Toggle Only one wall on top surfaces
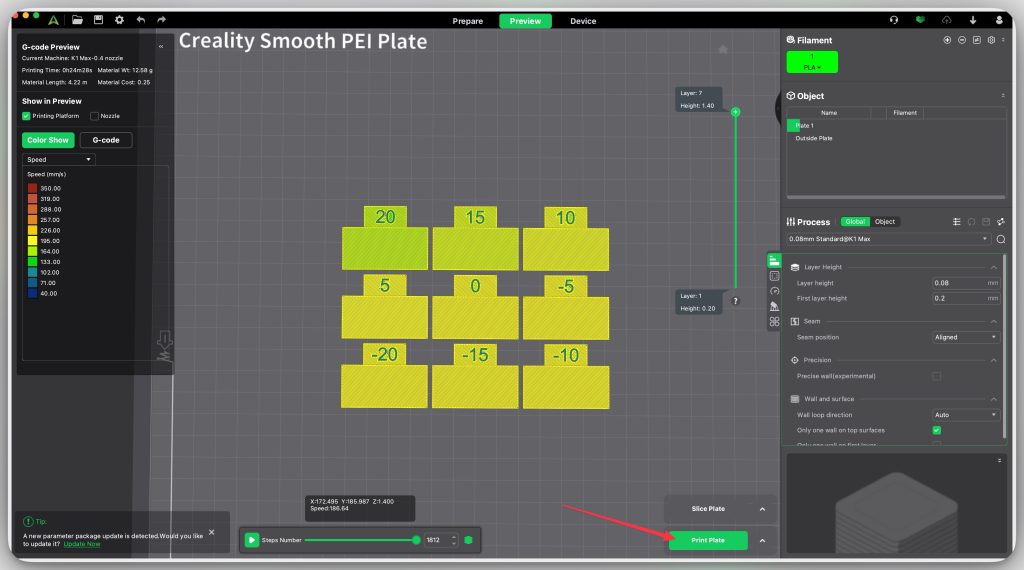The height and width of the screenshot is (570, 1024). pos(936,430)
